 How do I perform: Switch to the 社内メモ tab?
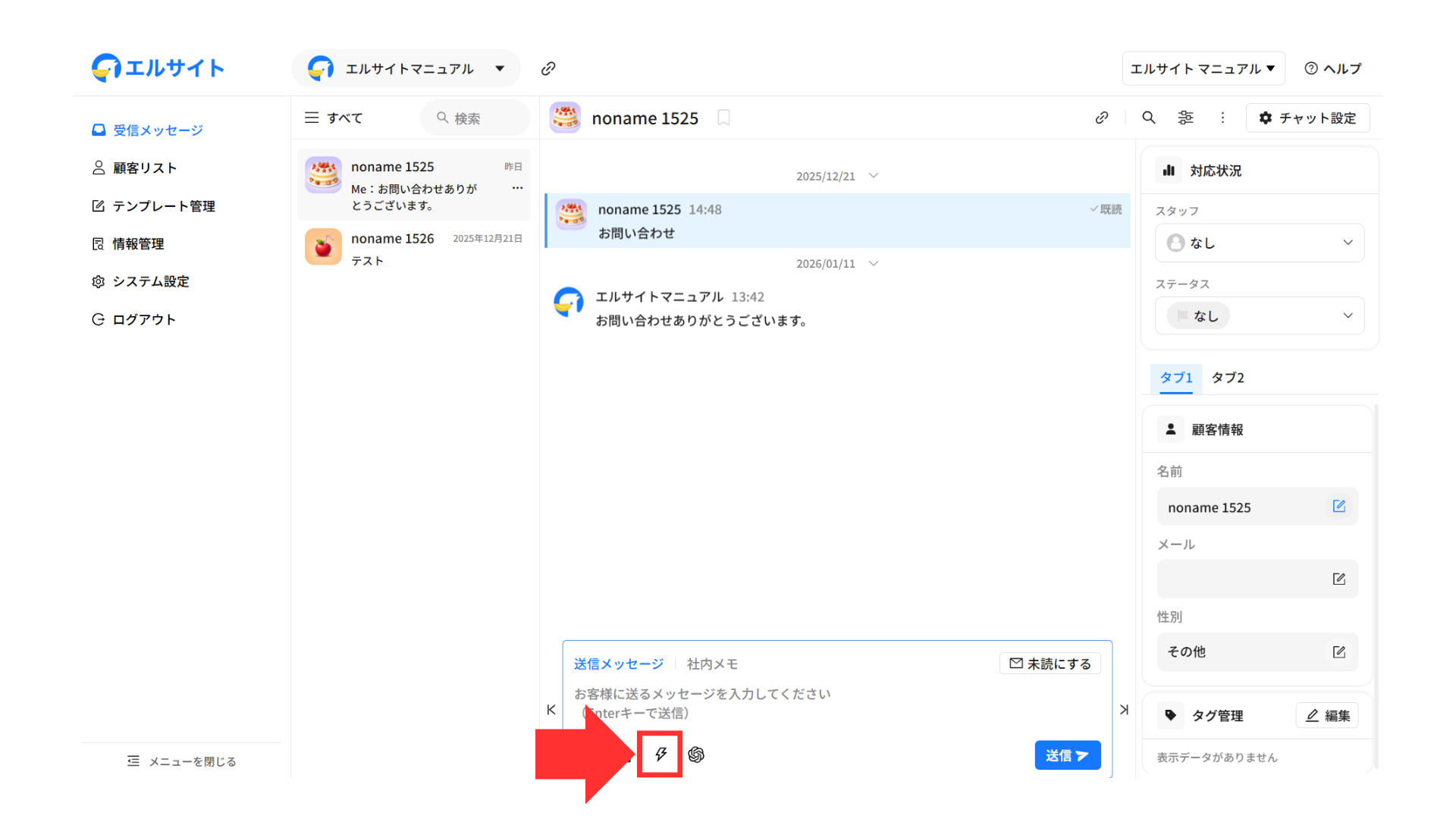tap(712, 664)
